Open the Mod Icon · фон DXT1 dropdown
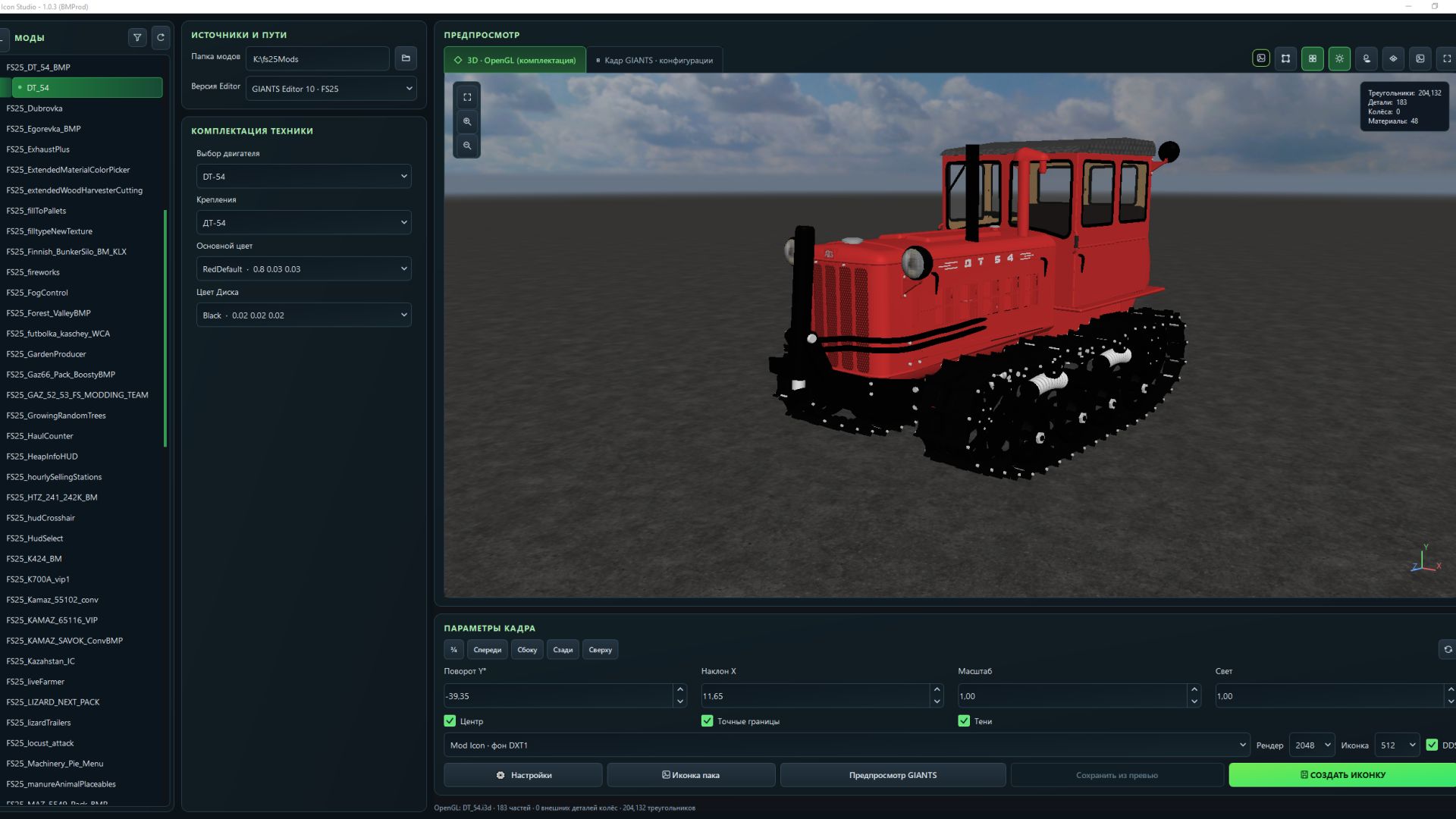Screen dimensions: 1456x819 pos(846,745)
